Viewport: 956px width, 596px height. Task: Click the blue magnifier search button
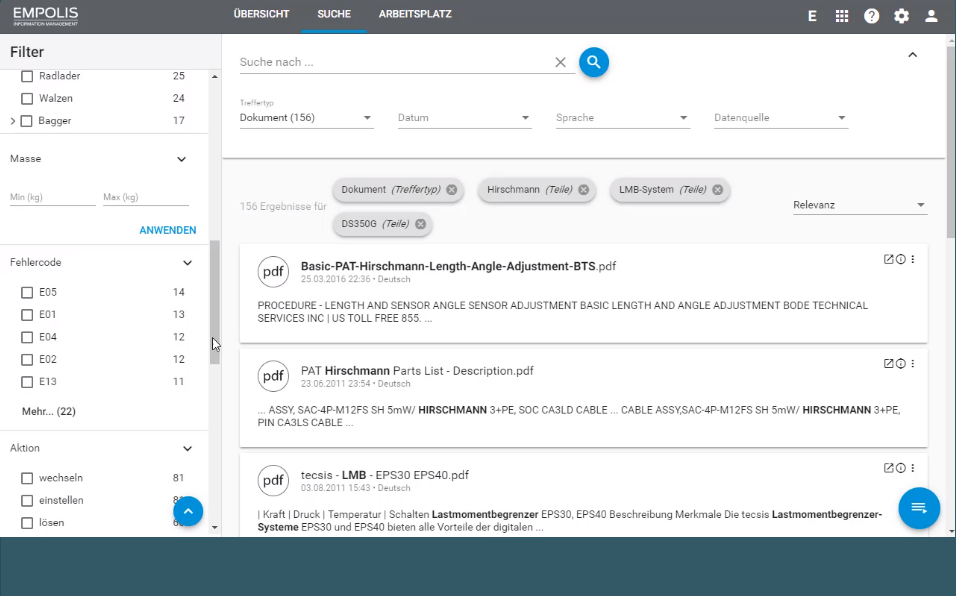[594, 62]
